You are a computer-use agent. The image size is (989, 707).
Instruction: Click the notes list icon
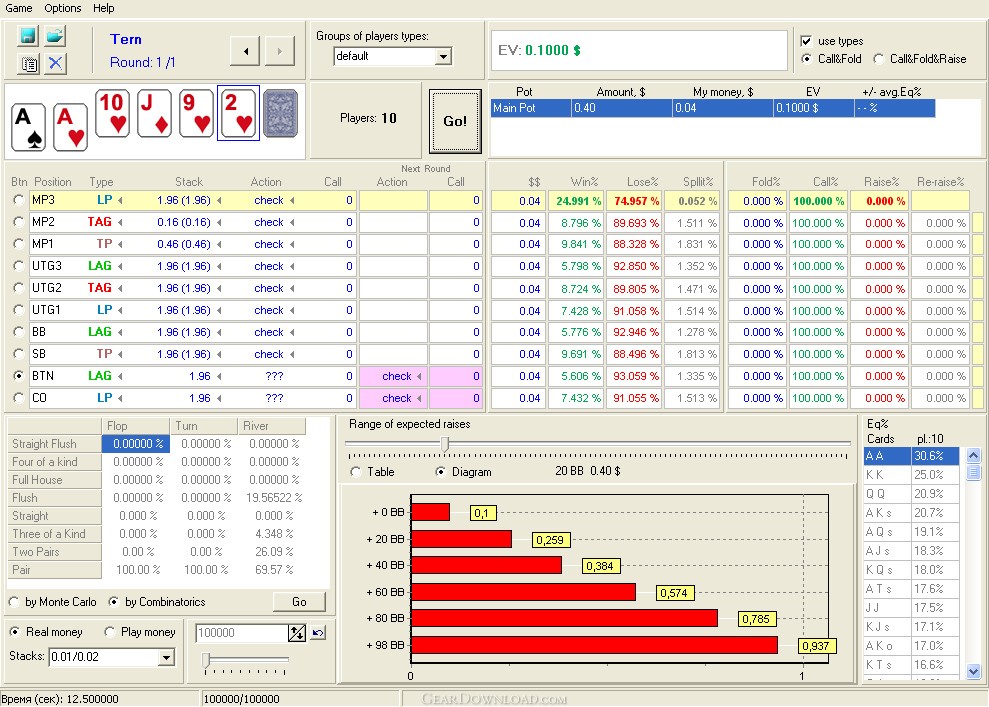(x=28, y=63)
